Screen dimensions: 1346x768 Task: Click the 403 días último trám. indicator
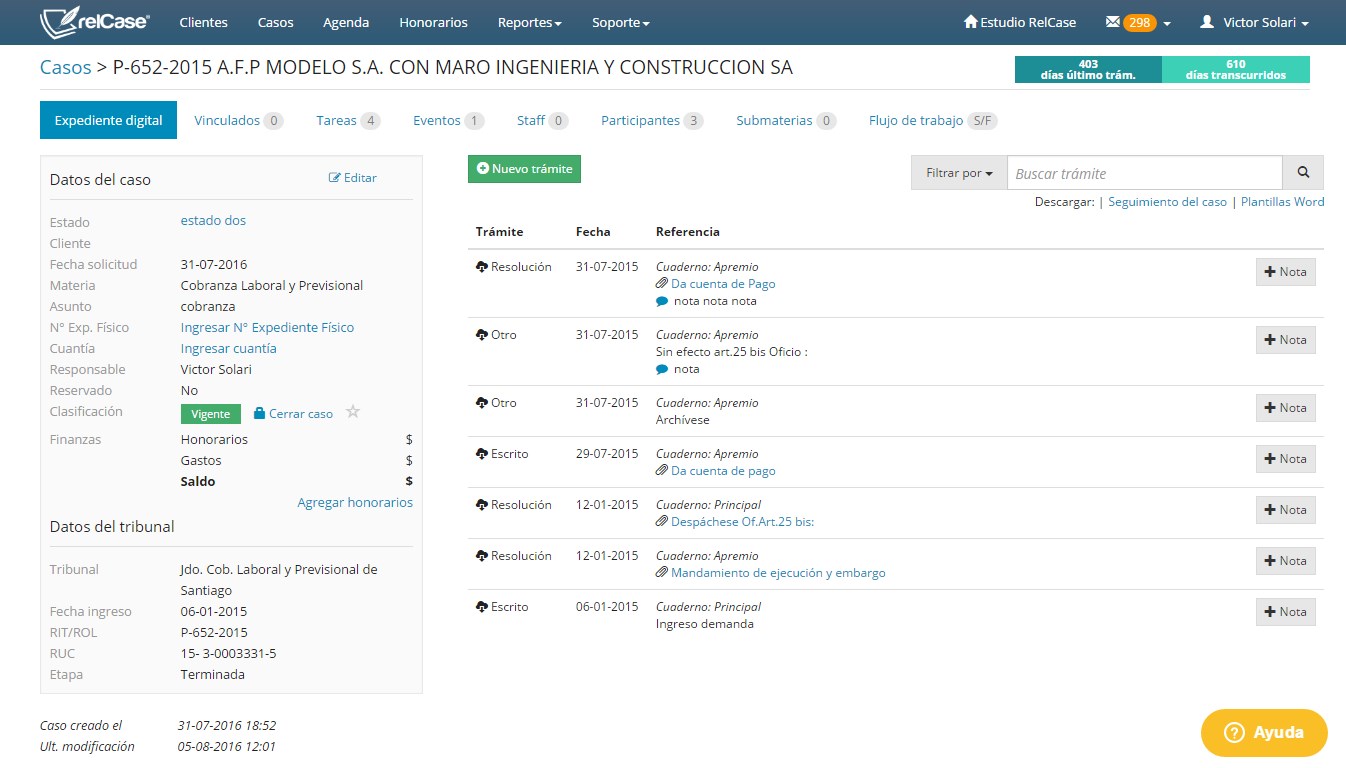pyautogui.click(x=1088, y=69)
